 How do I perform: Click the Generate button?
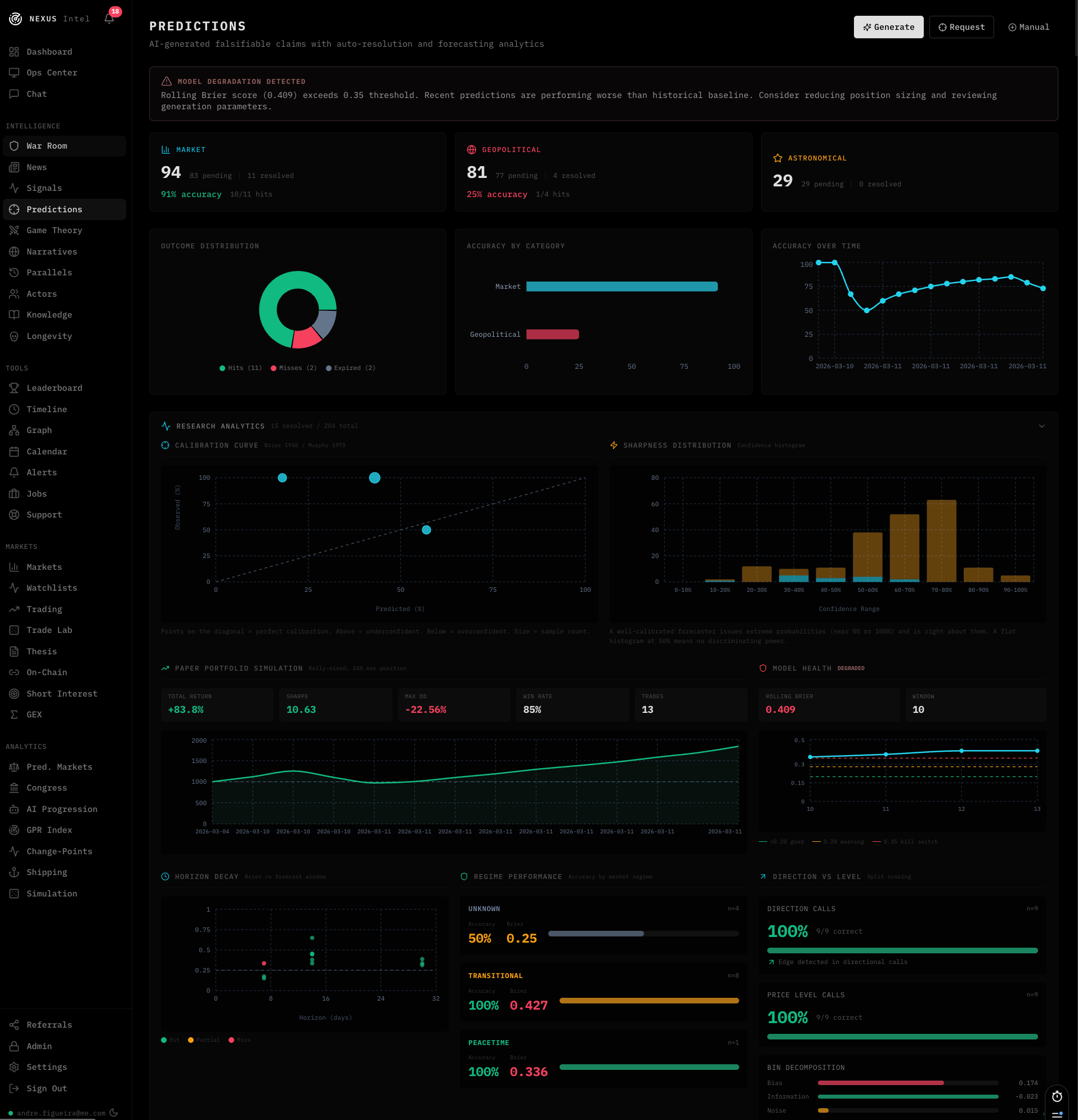click(x=888, y=27)
